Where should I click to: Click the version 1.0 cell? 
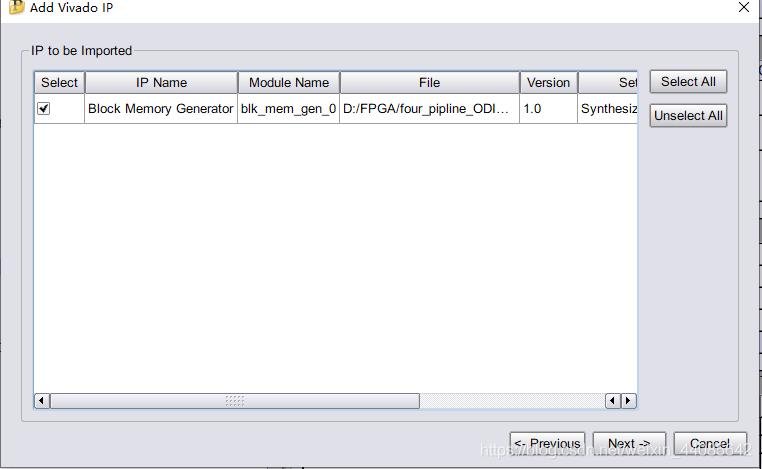click(x=548, y=109)
